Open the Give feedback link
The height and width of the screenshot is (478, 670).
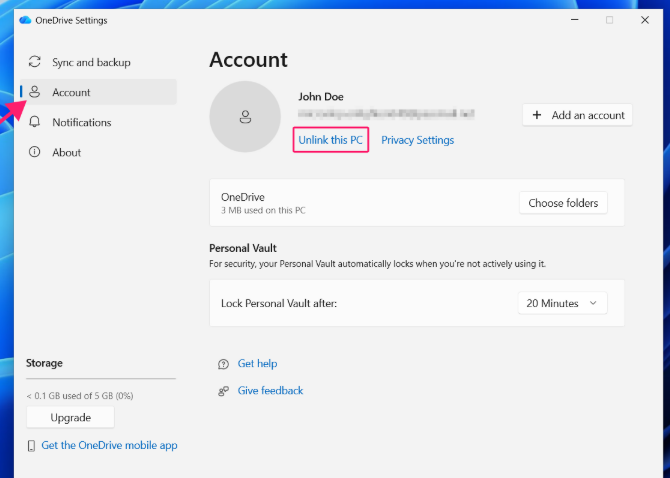click(x=270, y=391)
